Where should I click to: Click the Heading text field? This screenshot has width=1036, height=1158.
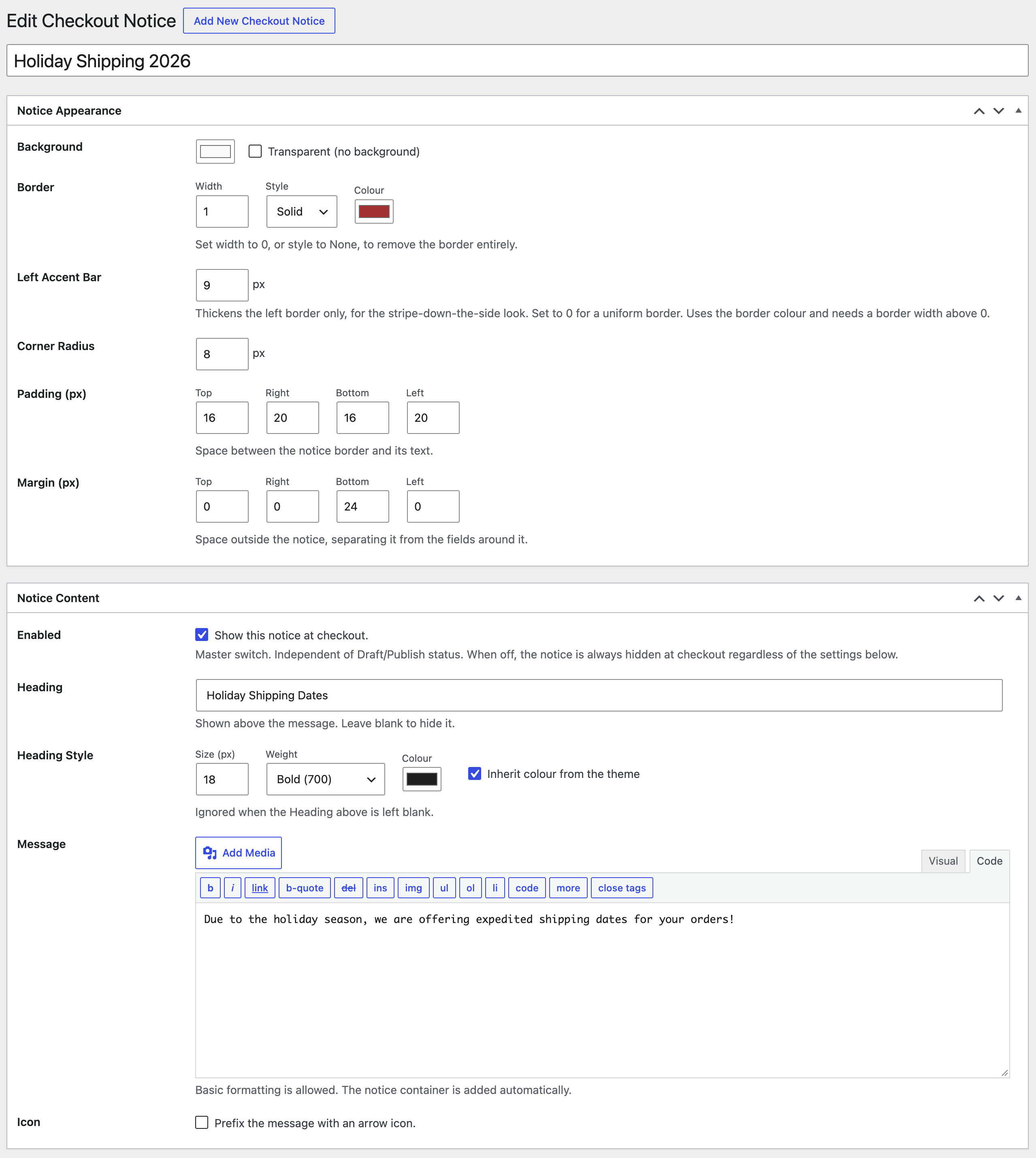(599, 696)
